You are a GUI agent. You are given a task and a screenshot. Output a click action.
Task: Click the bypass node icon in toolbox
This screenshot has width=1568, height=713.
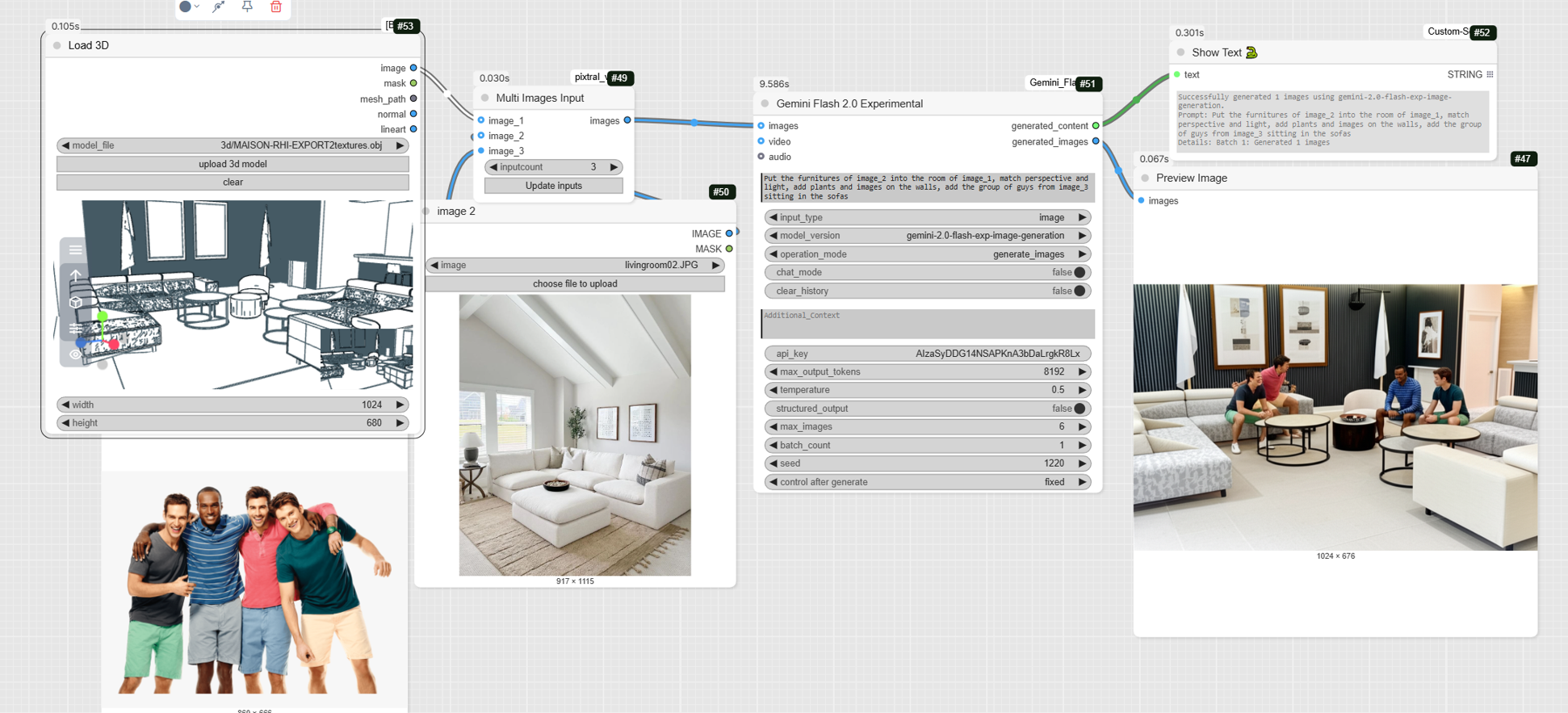coord(218,6)
